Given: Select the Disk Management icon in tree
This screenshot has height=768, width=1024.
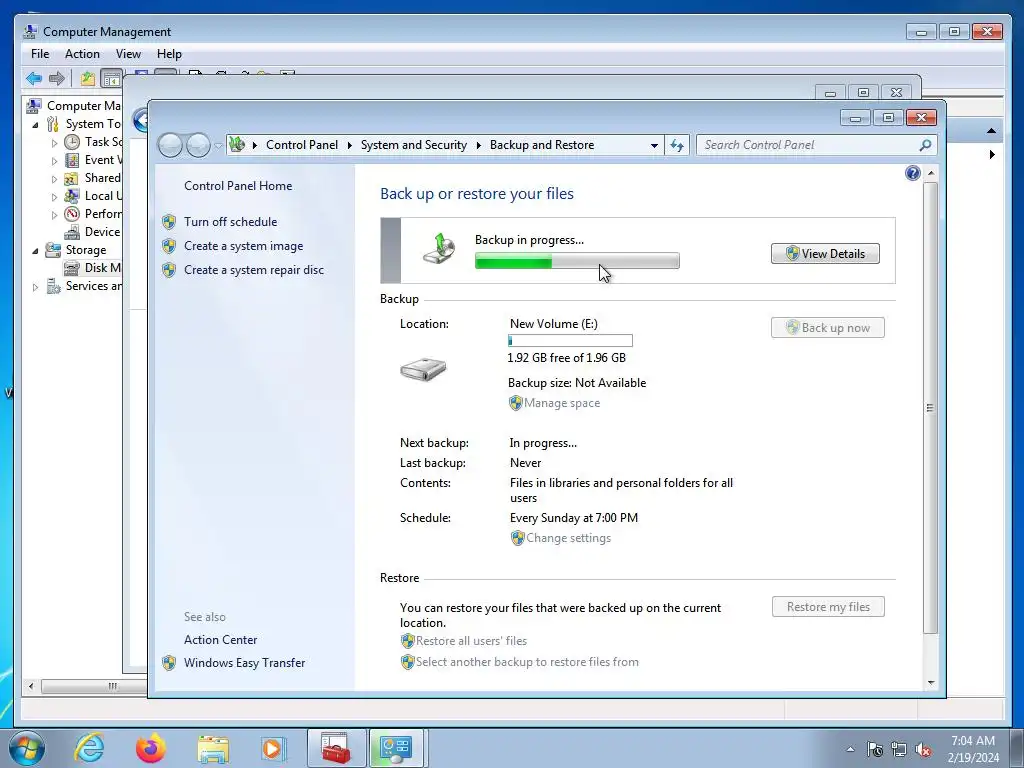Looking at the screenshot, I should (72, 268).
